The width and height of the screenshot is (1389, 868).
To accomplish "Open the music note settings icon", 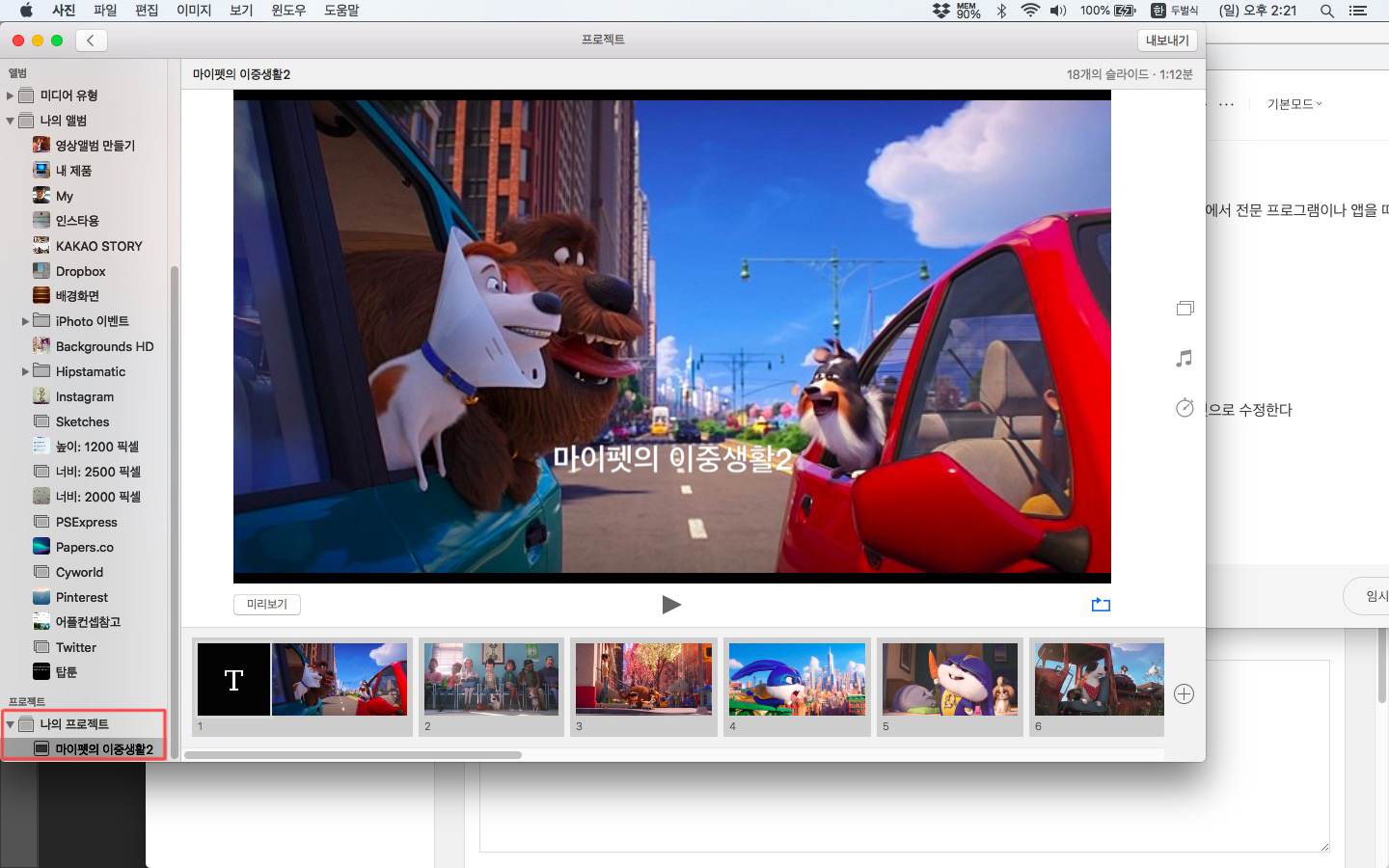I will 1185,359.
